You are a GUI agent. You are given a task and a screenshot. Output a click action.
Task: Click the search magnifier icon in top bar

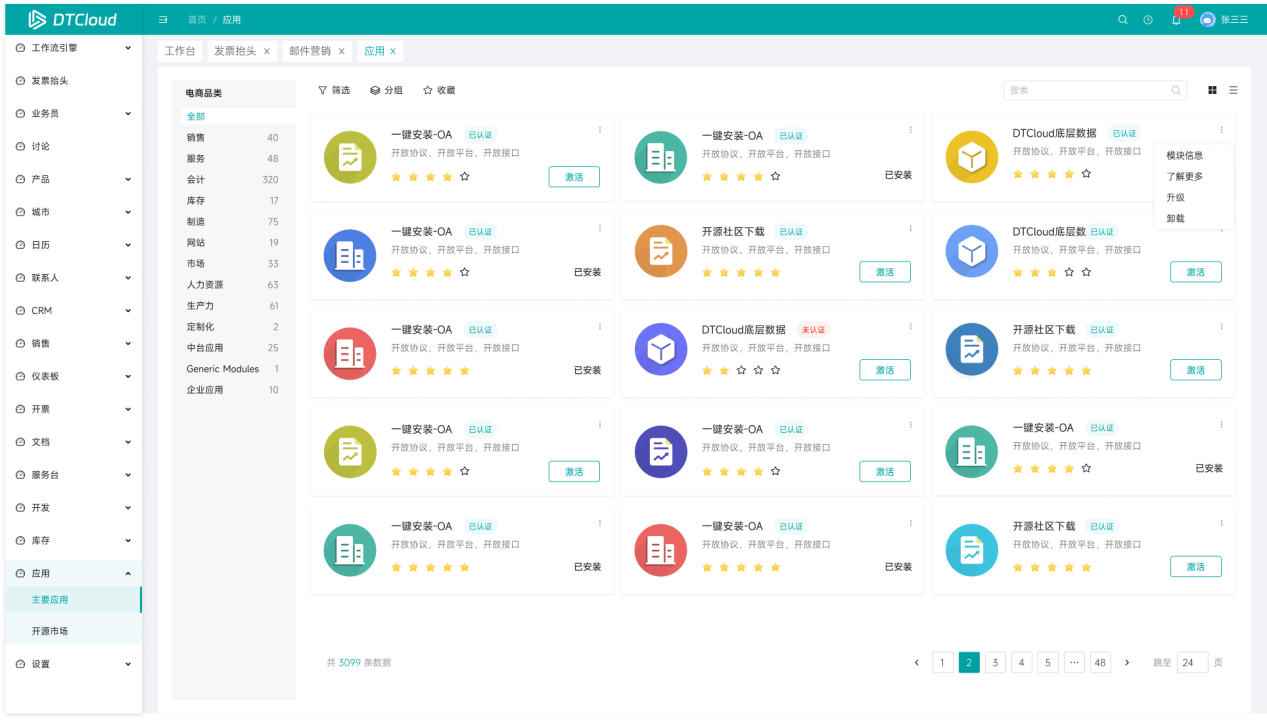[x=1123, y=20]
